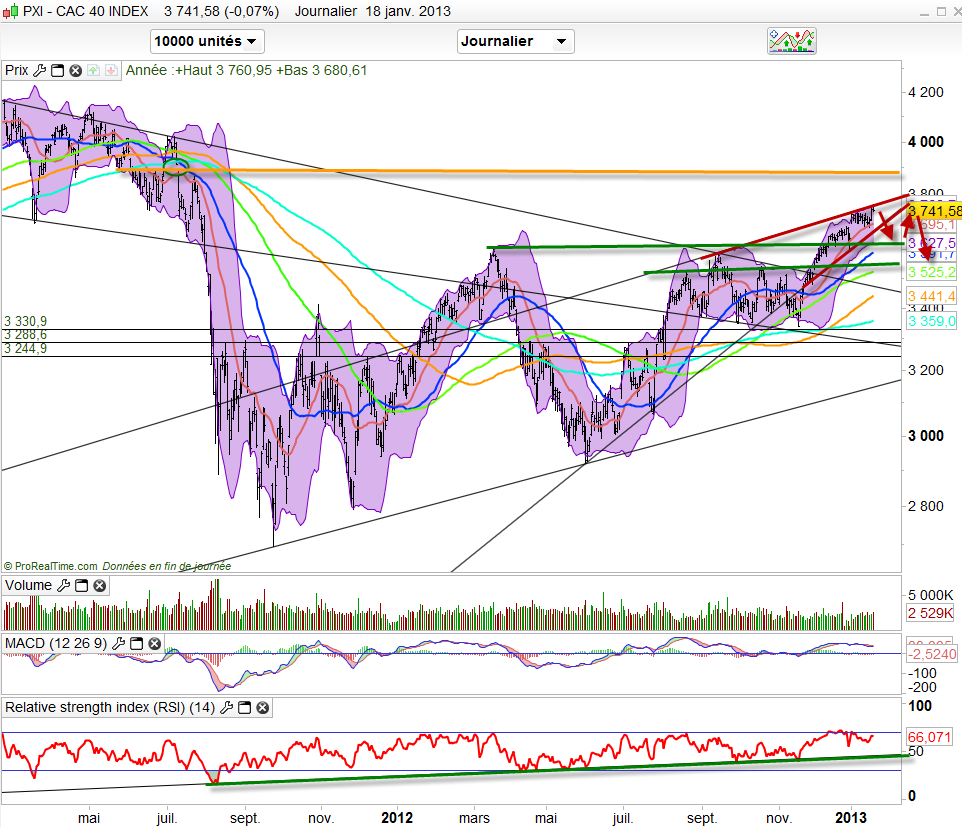Viewport: 962px width, 827px height.
Task: Open Volume indicator wrench settings
Action: pyautogui.click(x=64, y=585)
